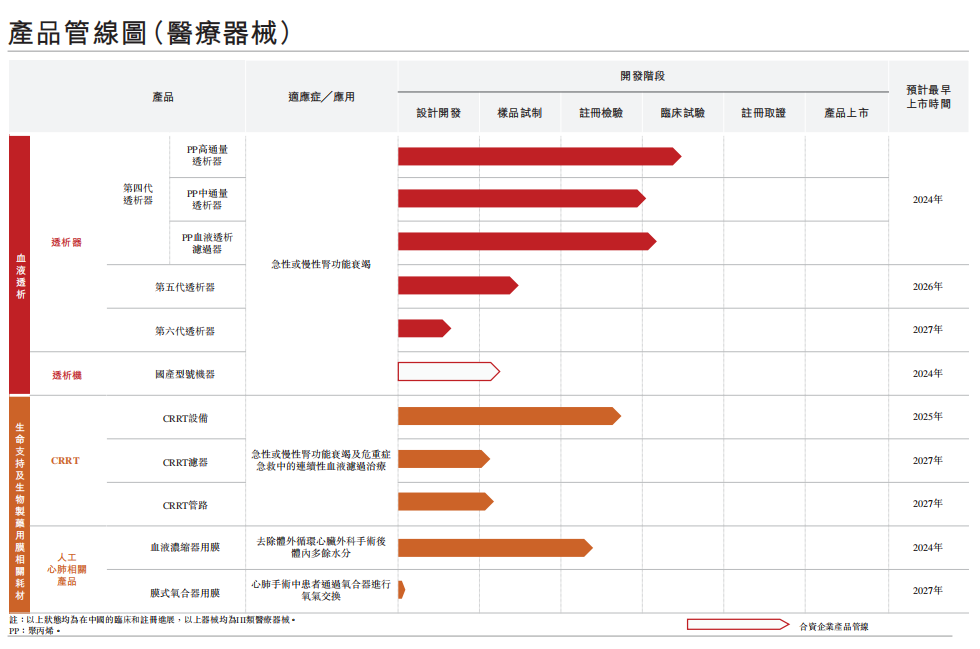Click the short red bar for 第六代透析器
This screenshot has width=980, height=649.
point(424,328)
